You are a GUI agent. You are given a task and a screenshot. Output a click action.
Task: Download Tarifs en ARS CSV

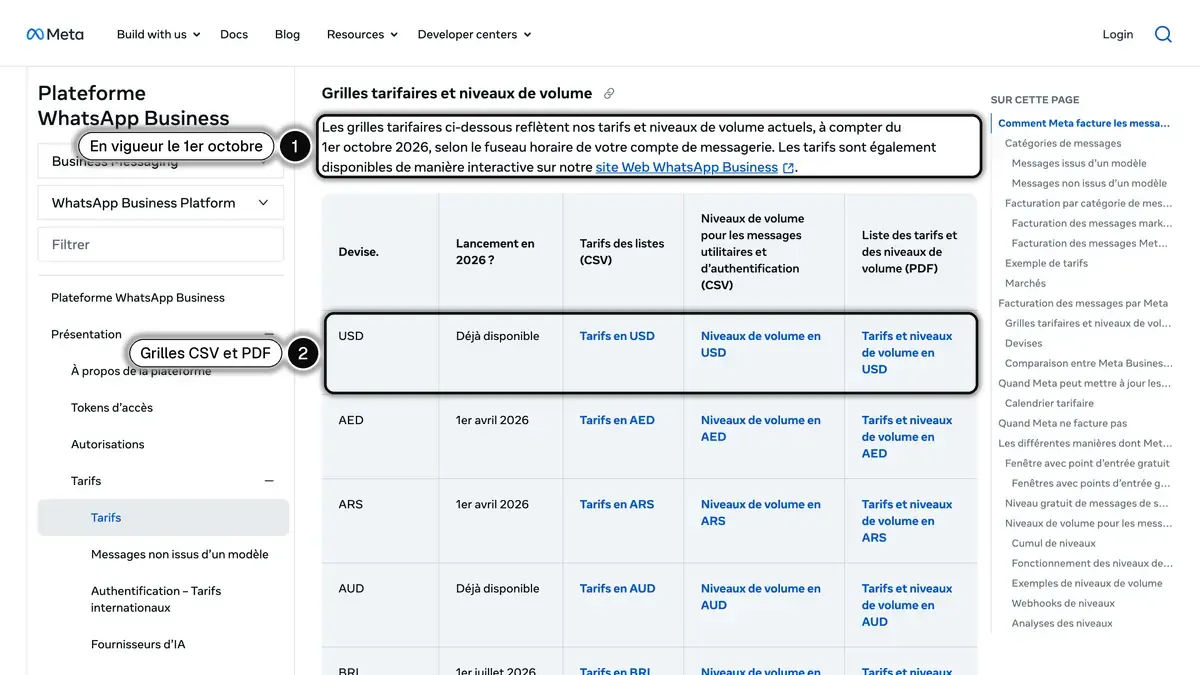(x=617, y=504)
